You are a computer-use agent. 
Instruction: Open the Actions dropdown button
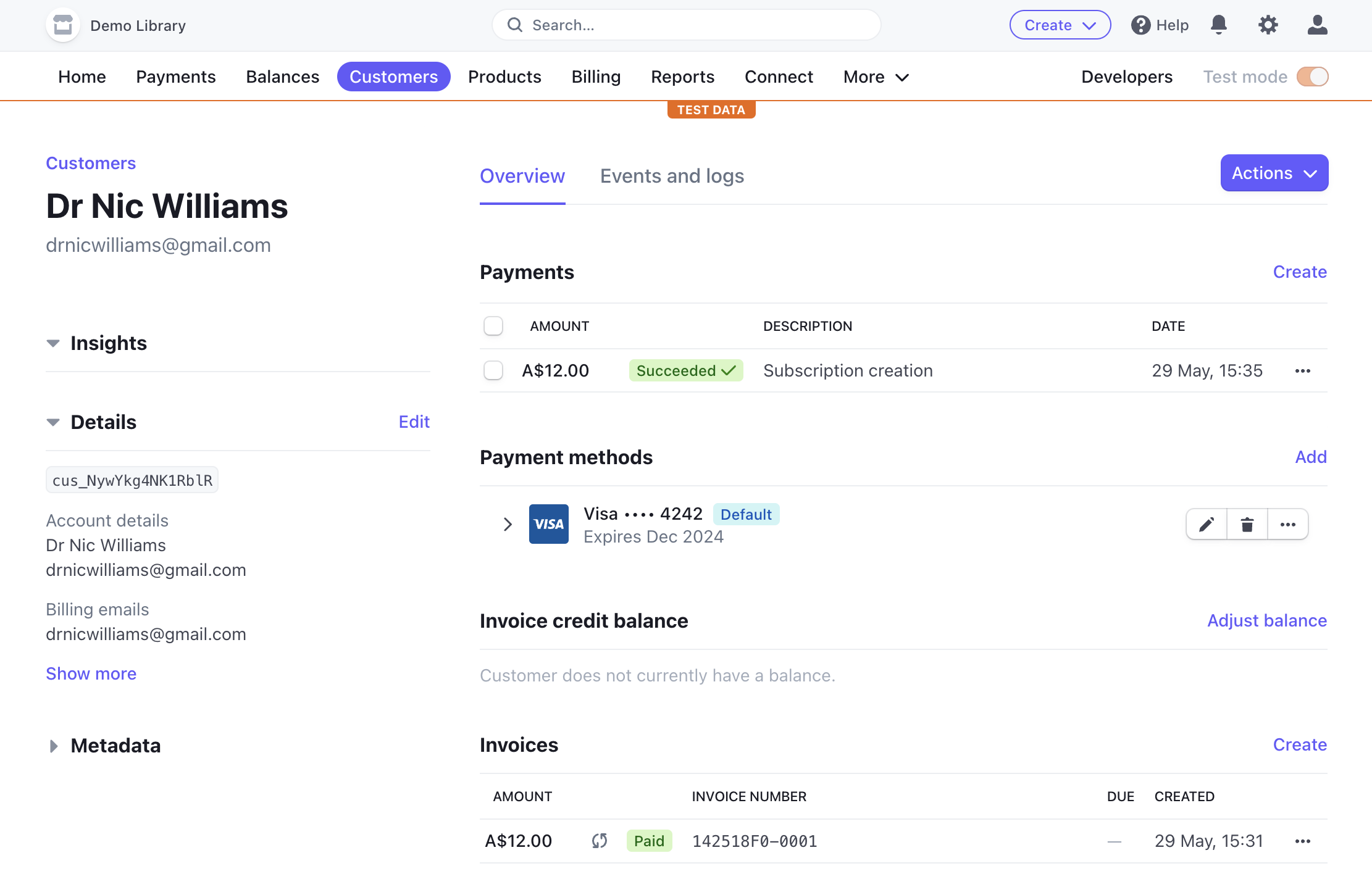tap(1274, 173)
